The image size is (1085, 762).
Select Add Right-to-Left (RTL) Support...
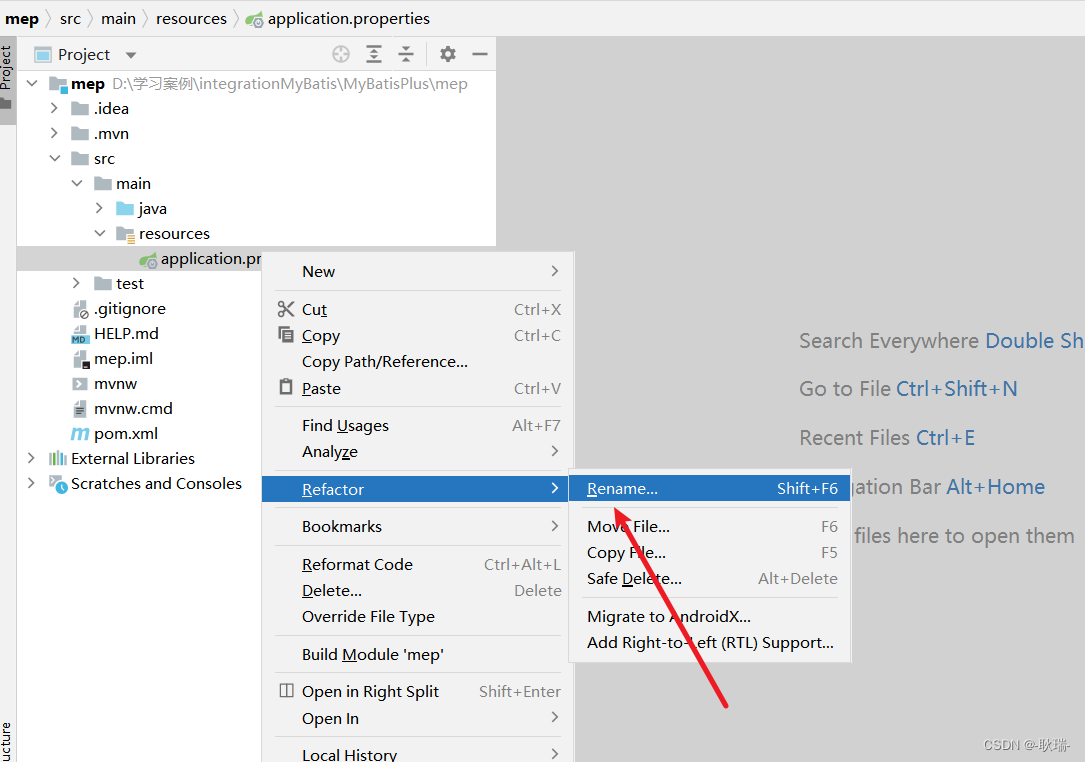(x=709, y=642)
